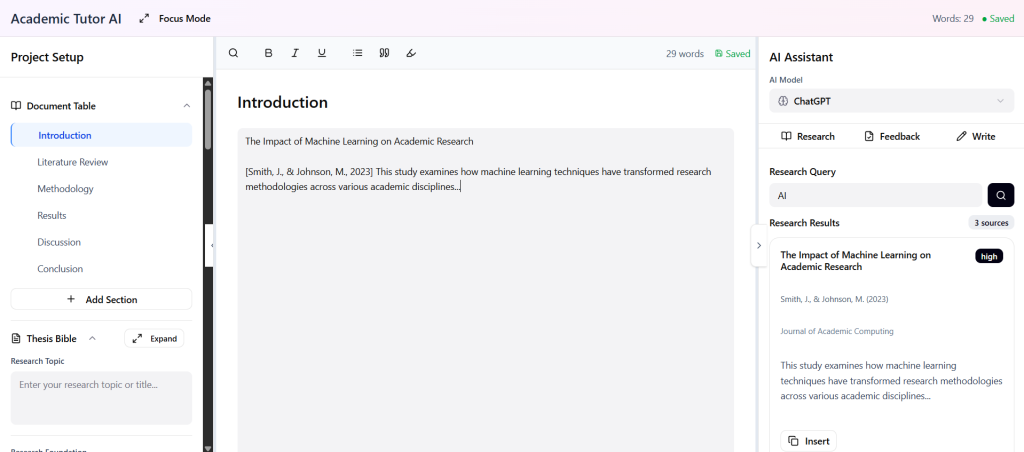Open the ChatGPT AI model dropdown
This screenshot has height=452, width=1024.
pyautogui.click(x=891, y=101)
